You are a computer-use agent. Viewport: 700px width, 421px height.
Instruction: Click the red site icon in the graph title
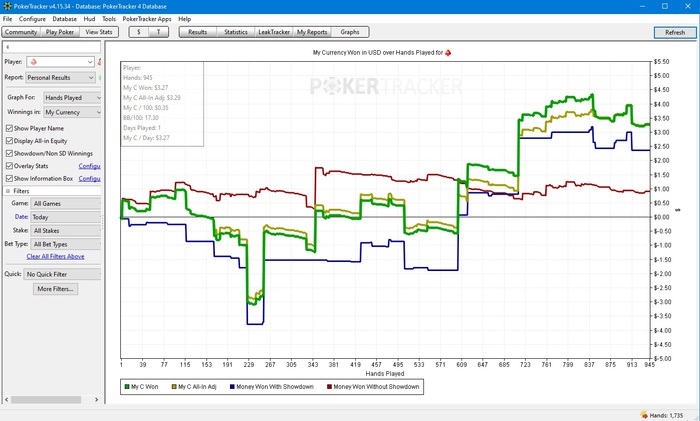click(x=448, y=53)
